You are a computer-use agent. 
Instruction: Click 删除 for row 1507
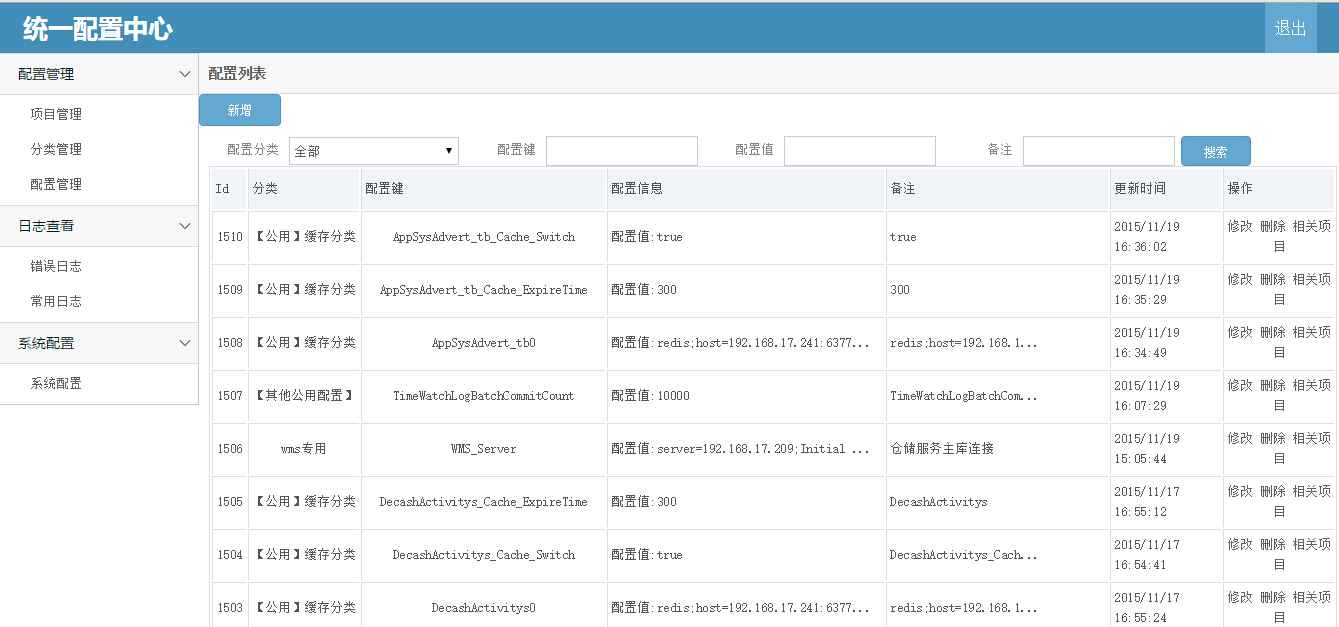point(1273,385)
